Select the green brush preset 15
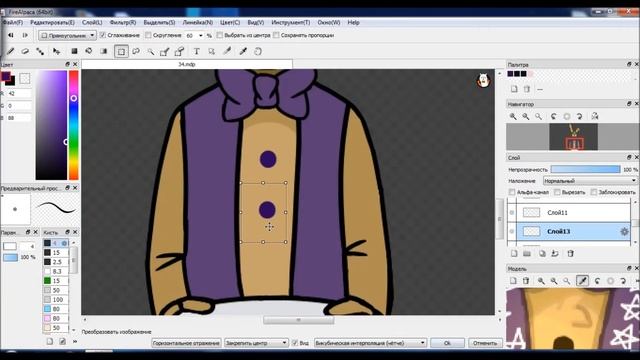The width and height of the screenshot is (640, 360). click(56, 281)
